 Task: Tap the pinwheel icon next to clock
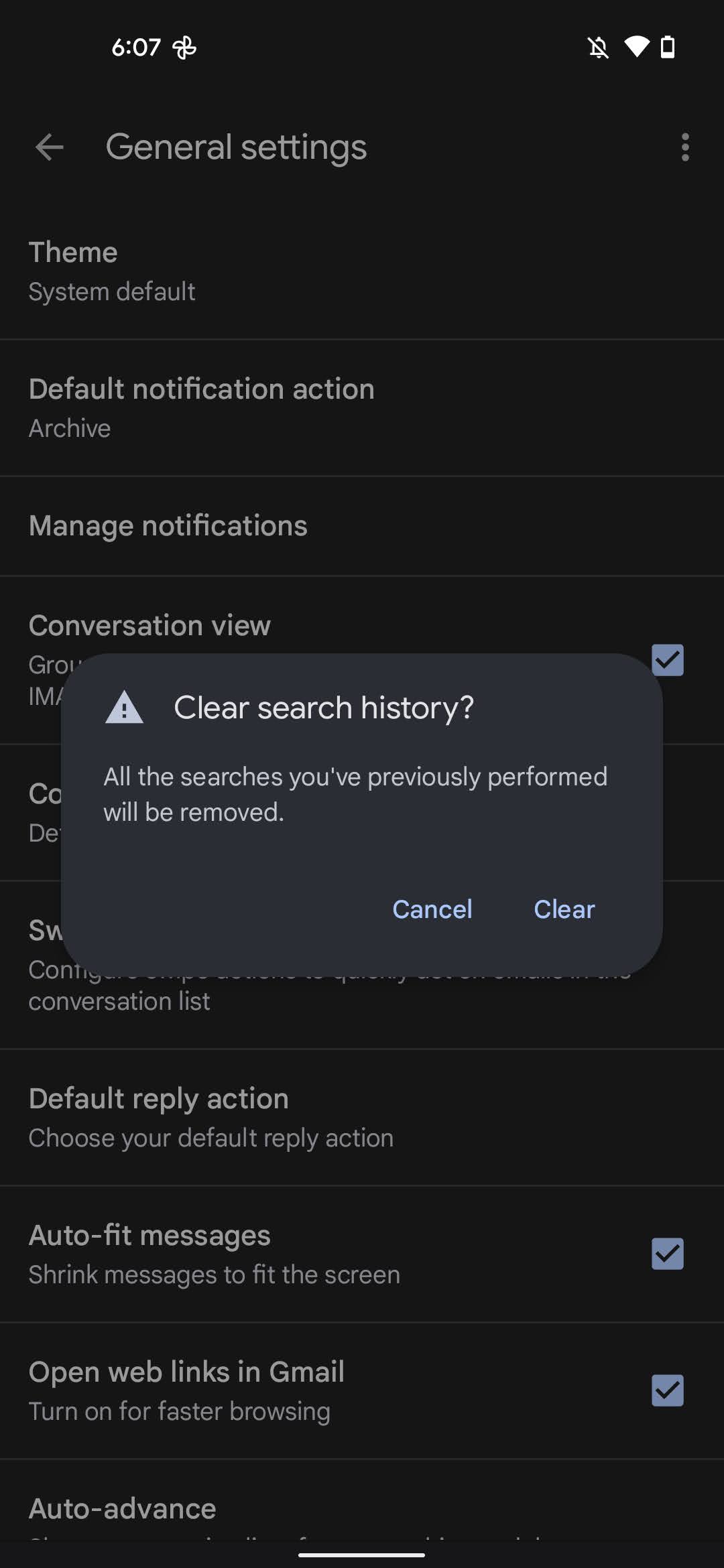[x=184, y=48]
